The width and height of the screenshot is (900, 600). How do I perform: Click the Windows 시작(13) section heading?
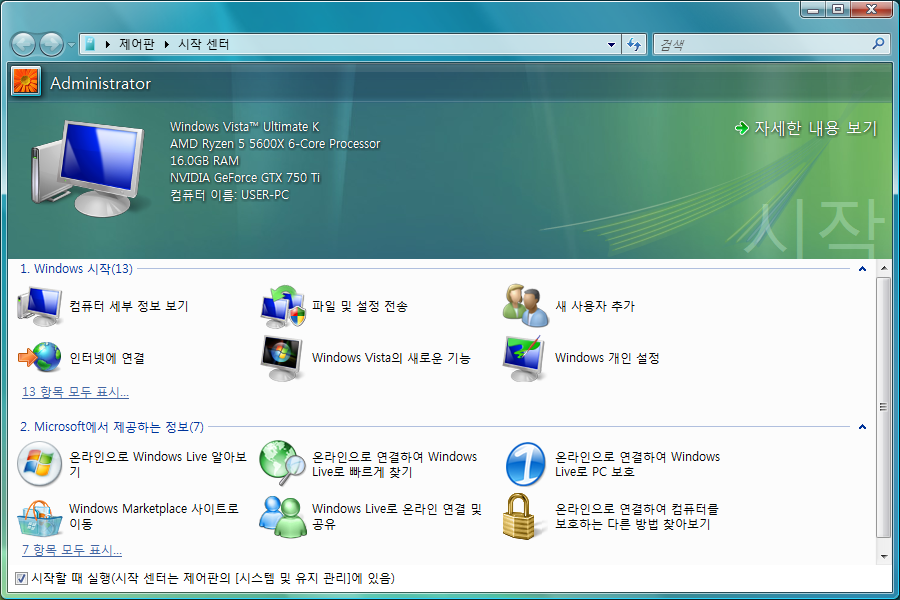click(76, 269)
